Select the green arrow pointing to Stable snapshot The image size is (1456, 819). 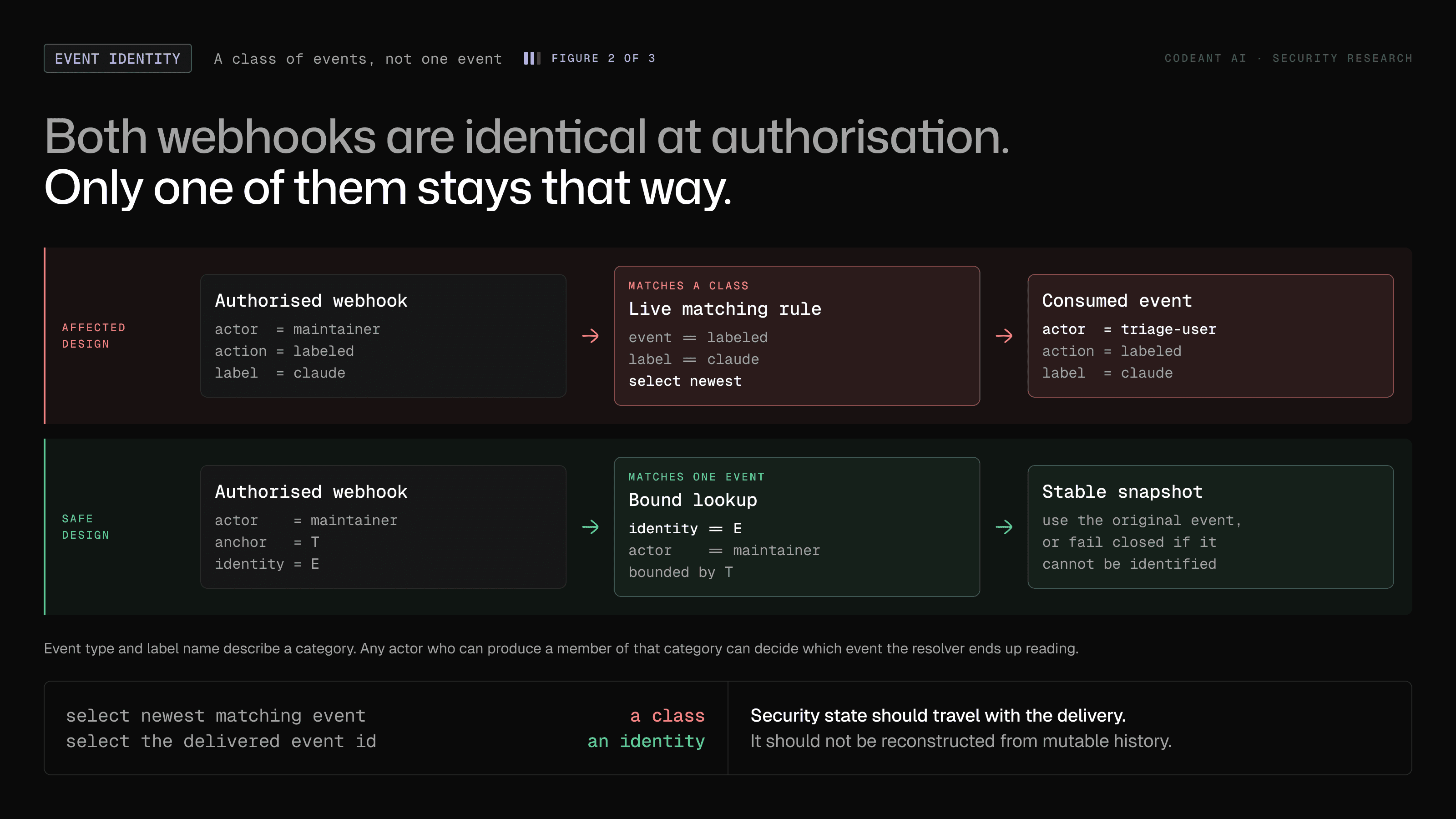[1004, 527]
